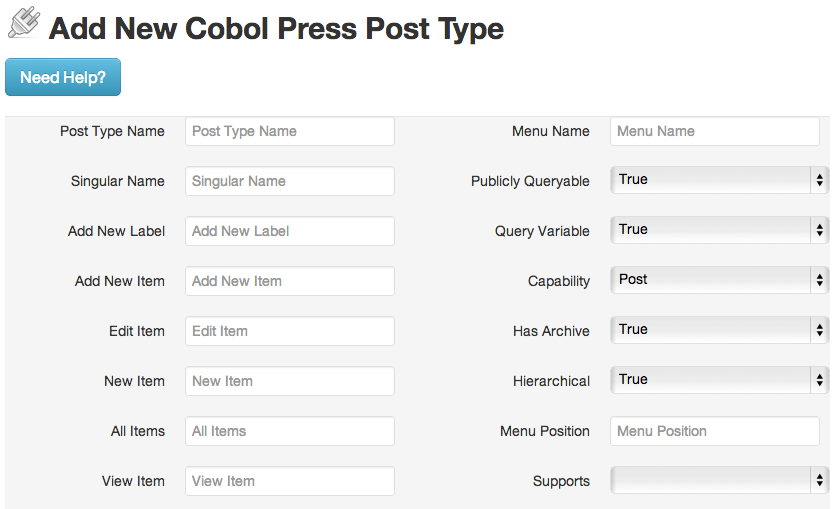Select the Add New Label text box
This screenshot has width=838, height=509.
(290, 231)
